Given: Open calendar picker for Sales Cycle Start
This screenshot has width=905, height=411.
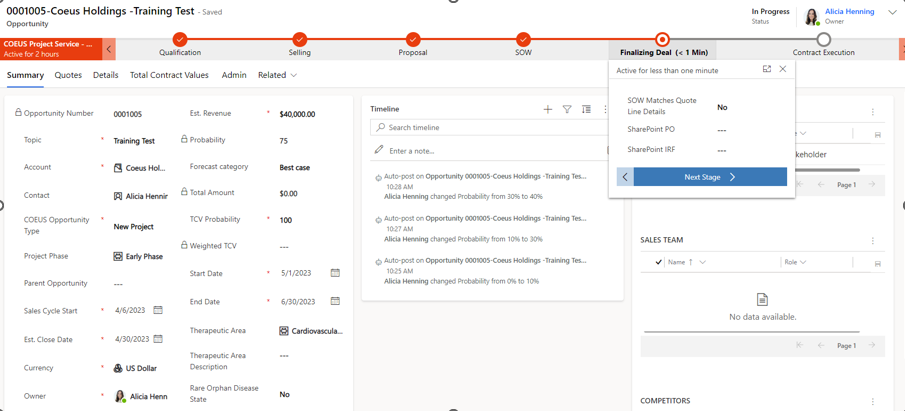Looking at the screenshot, I should click(158, 310).
